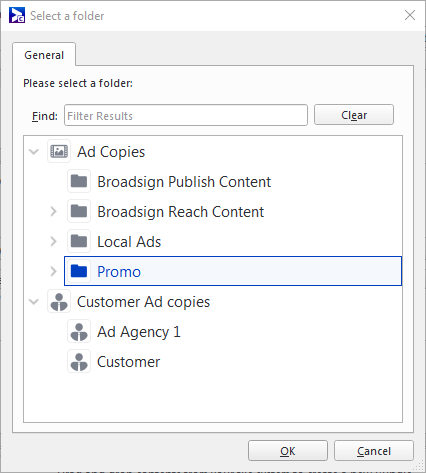Click the Customer person icon
The width and height of the screenshot is (426, 473).
[x=79, y=361]
